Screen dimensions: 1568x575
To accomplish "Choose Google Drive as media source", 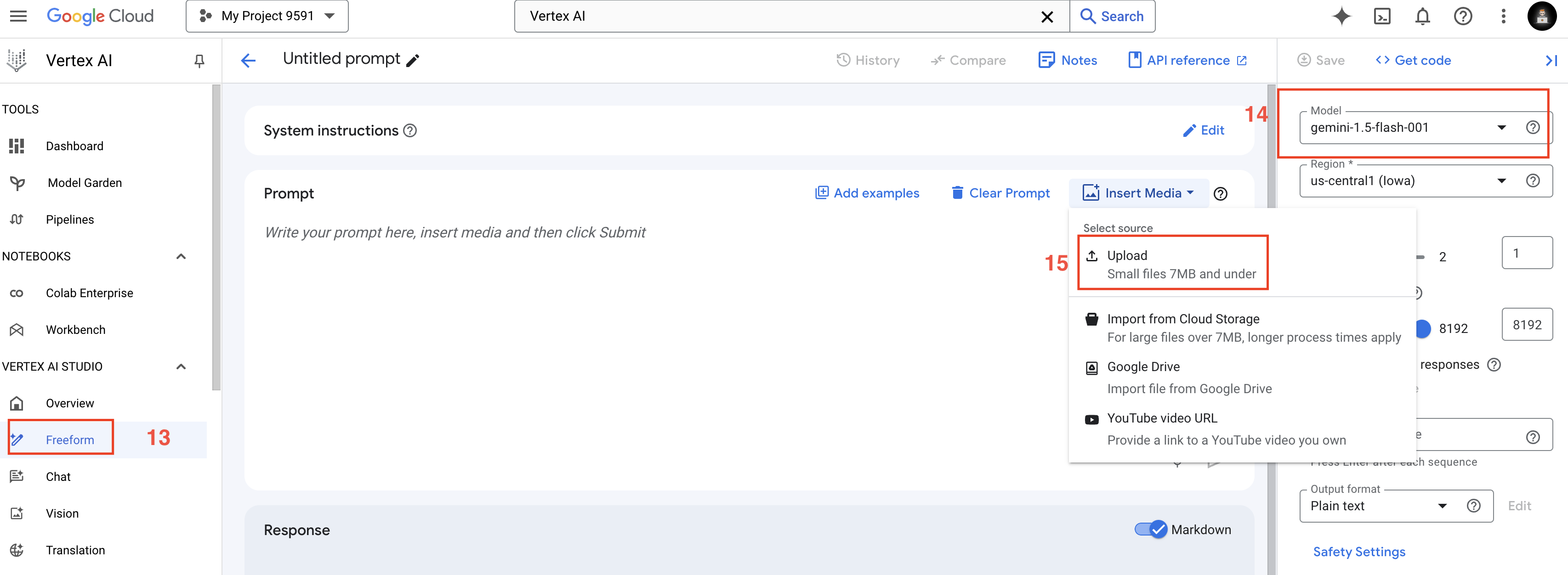I will pyautogui.click(x=1243, y=378).
